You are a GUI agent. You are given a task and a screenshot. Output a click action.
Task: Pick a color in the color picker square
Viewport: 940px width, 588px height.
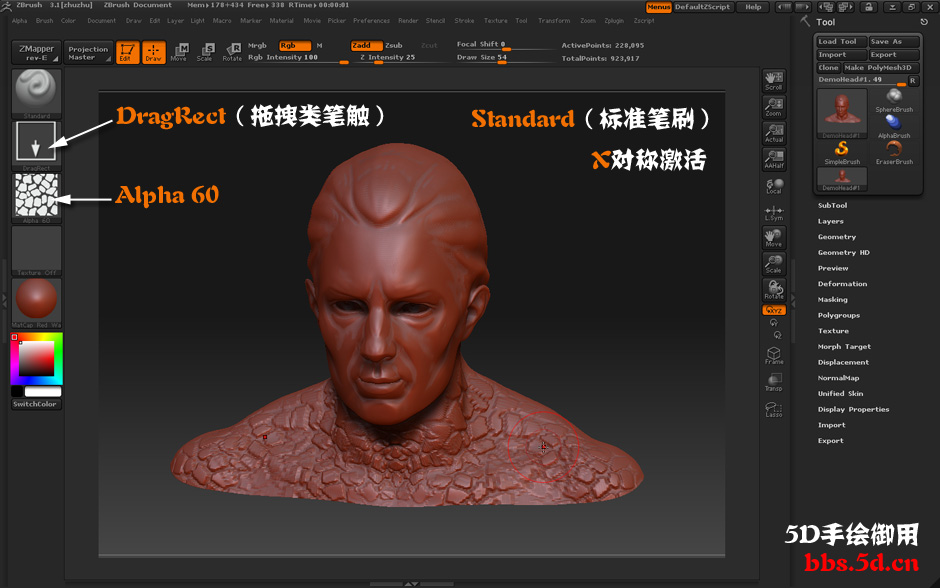(x=36, y=358)
